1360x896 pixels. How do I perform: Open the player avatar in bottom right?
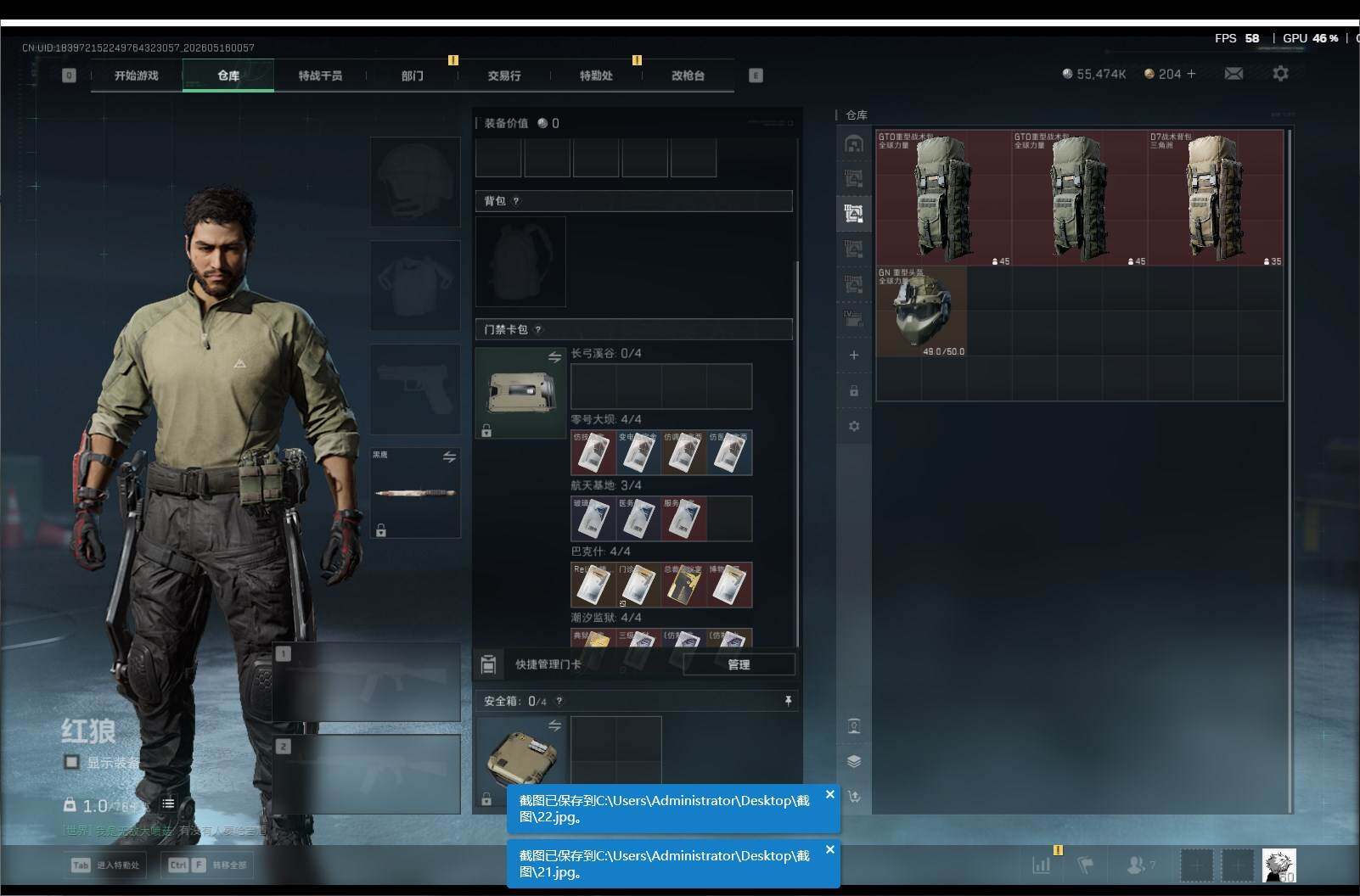point(1279,865)
